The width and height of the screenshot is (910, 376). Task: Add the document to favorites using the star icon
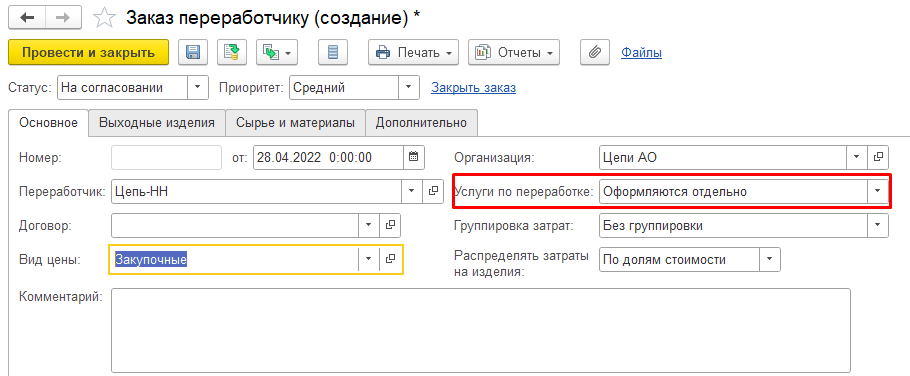[x=105, y=19]
